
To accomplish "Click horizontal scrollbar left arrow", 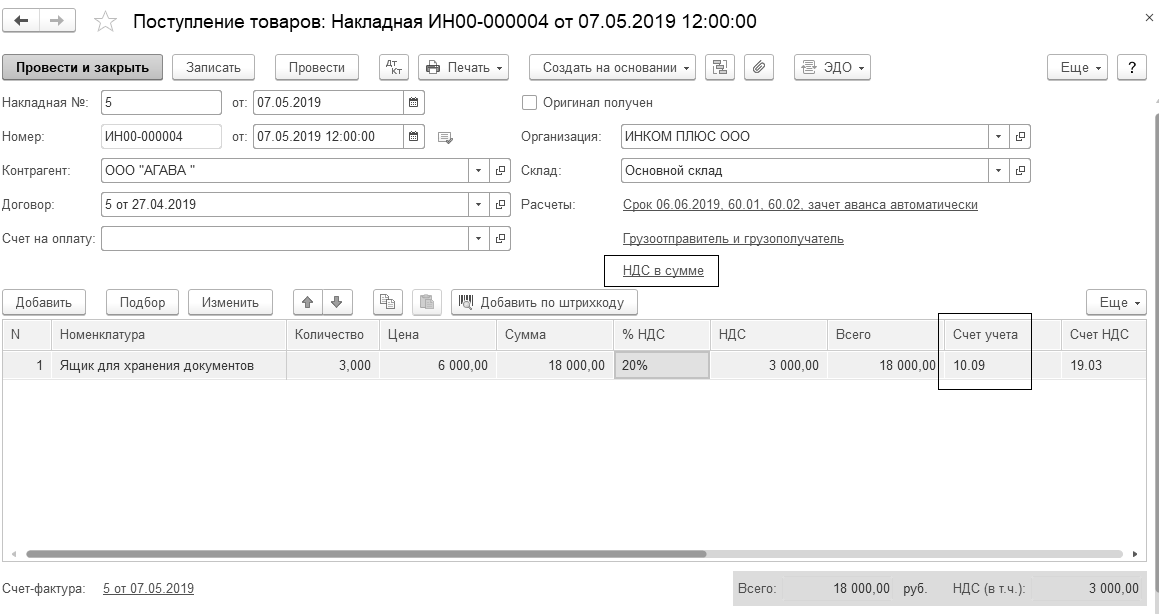I will [x=13, y=554].
